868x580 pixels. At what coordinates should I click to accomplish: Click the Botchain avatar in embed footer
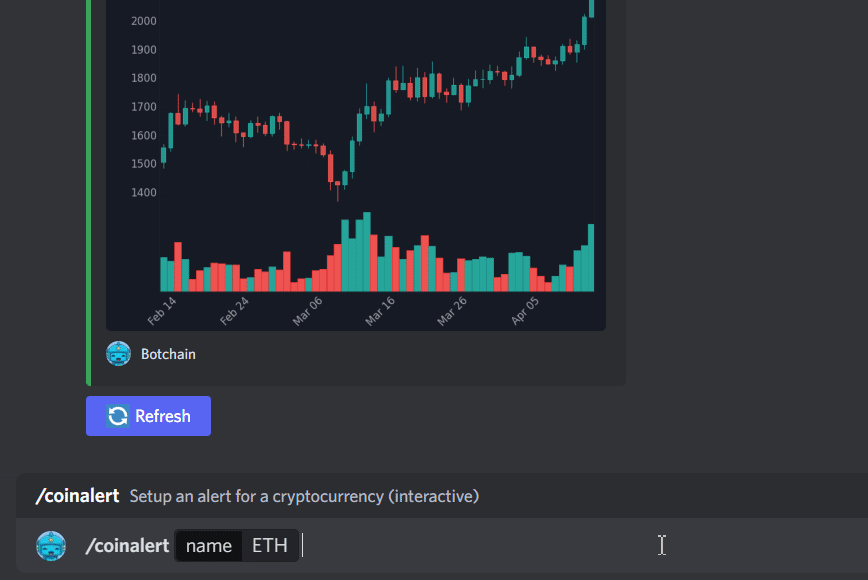pyautogui.click(x=119, y=354)
